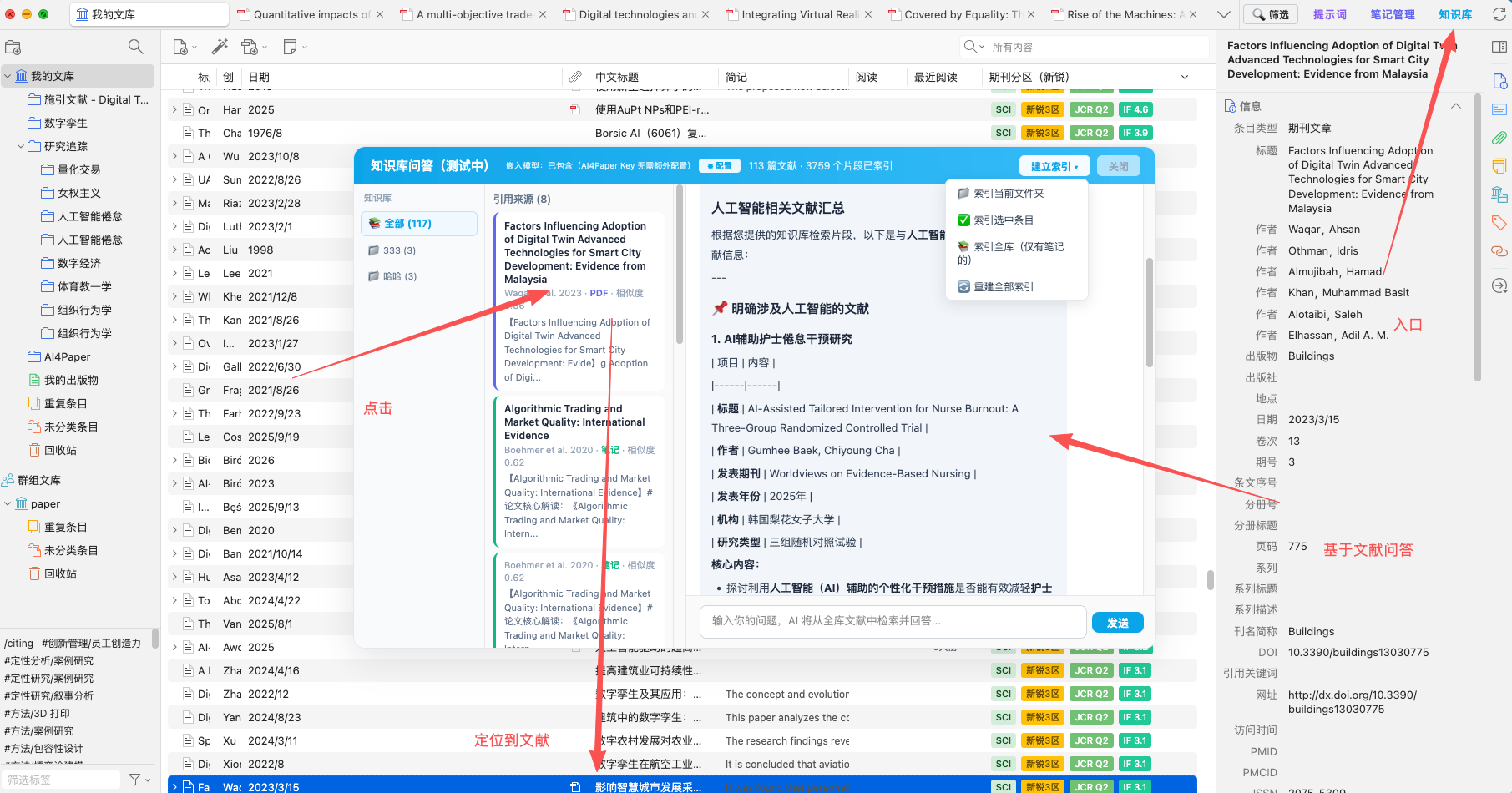Close the Quantitative impacts tab
The image size is (1512, 793).
pos(380,14)
